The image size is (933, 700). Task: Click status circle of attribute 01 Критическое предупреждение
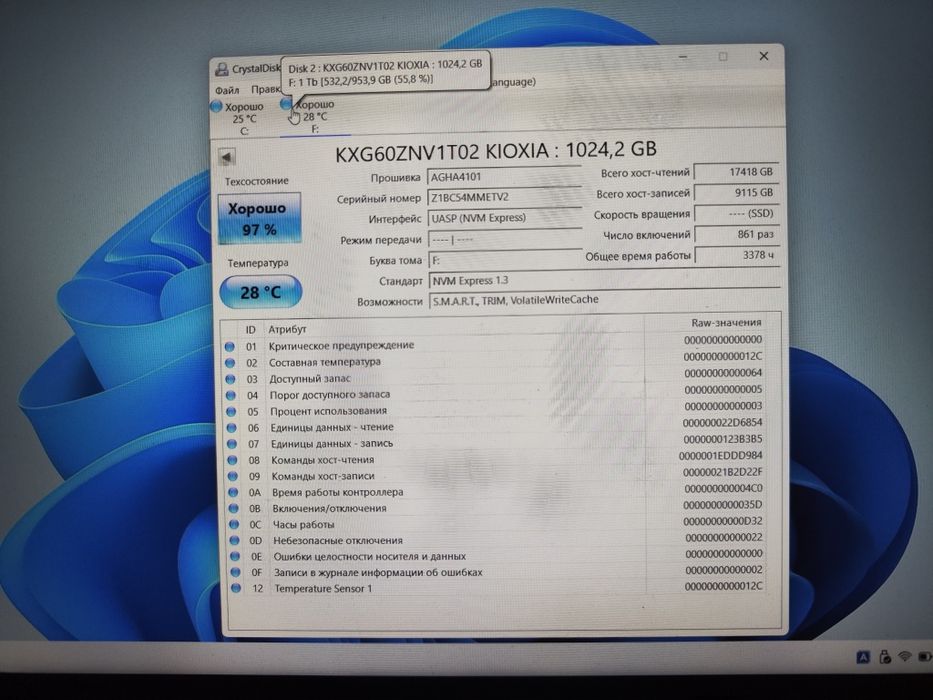coord(230,346)
